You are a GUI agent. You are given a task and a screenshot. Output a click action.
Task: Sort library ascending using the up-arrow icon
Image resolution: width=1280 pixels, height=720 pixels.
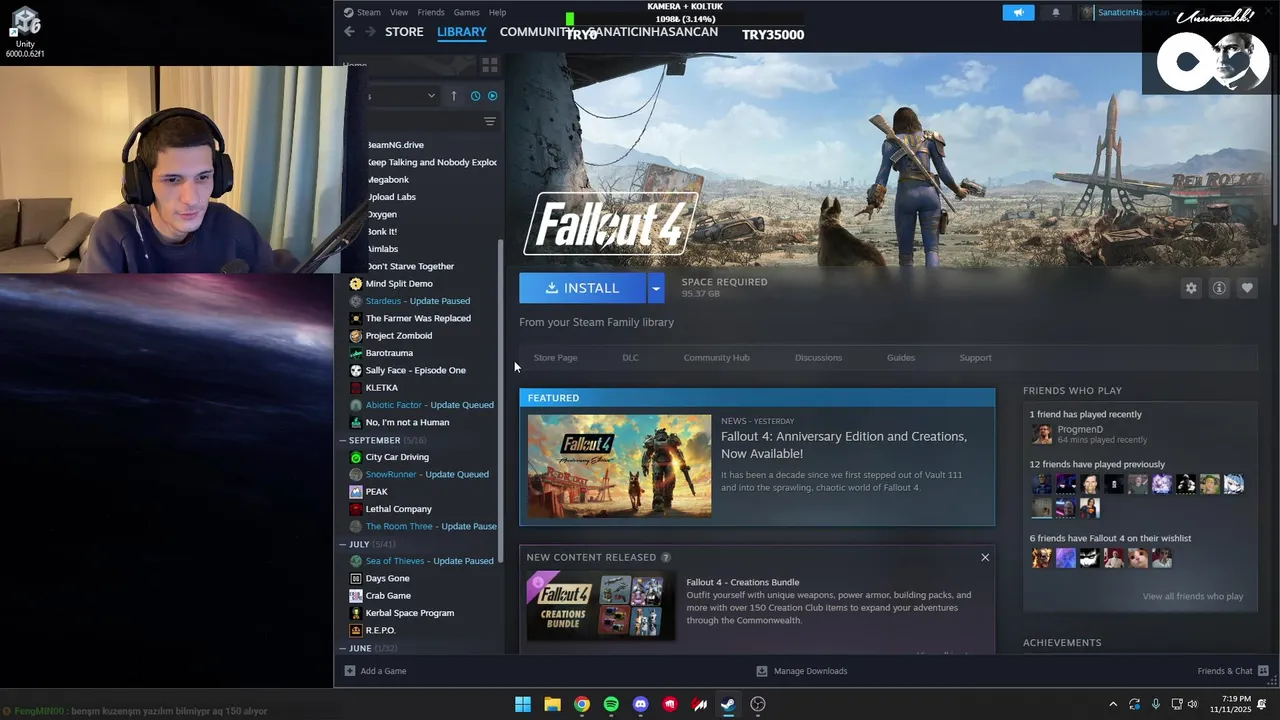point(453,96)
